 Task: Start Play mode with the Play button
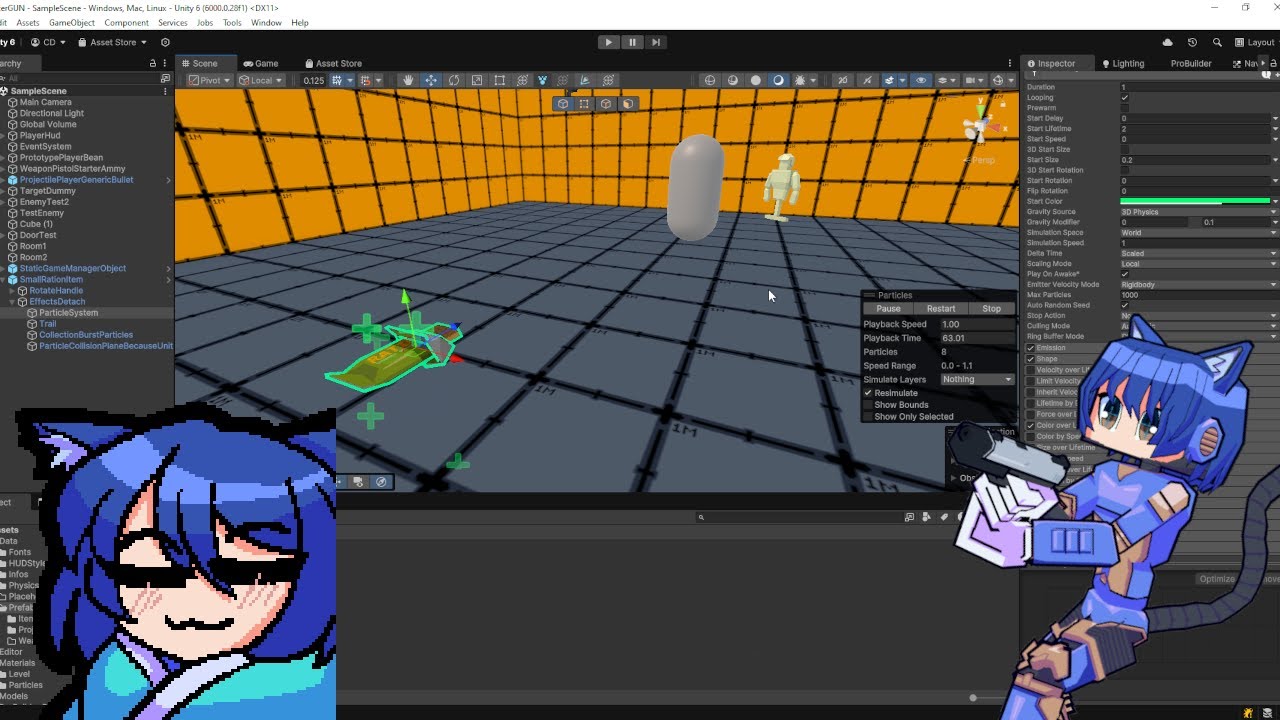pos(608,42)
